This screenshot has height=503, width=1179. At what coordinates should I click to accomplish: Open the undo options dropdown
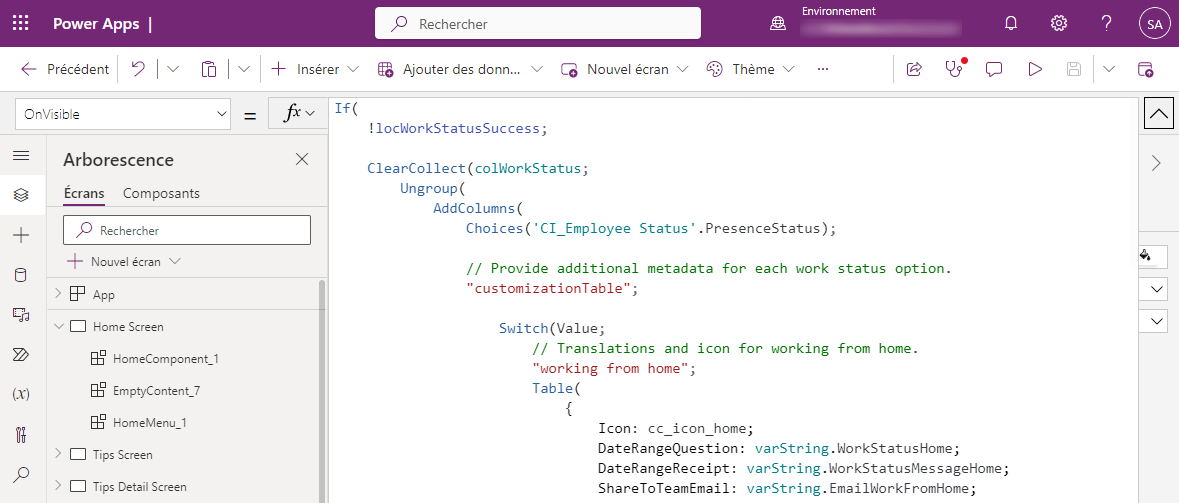173,69
